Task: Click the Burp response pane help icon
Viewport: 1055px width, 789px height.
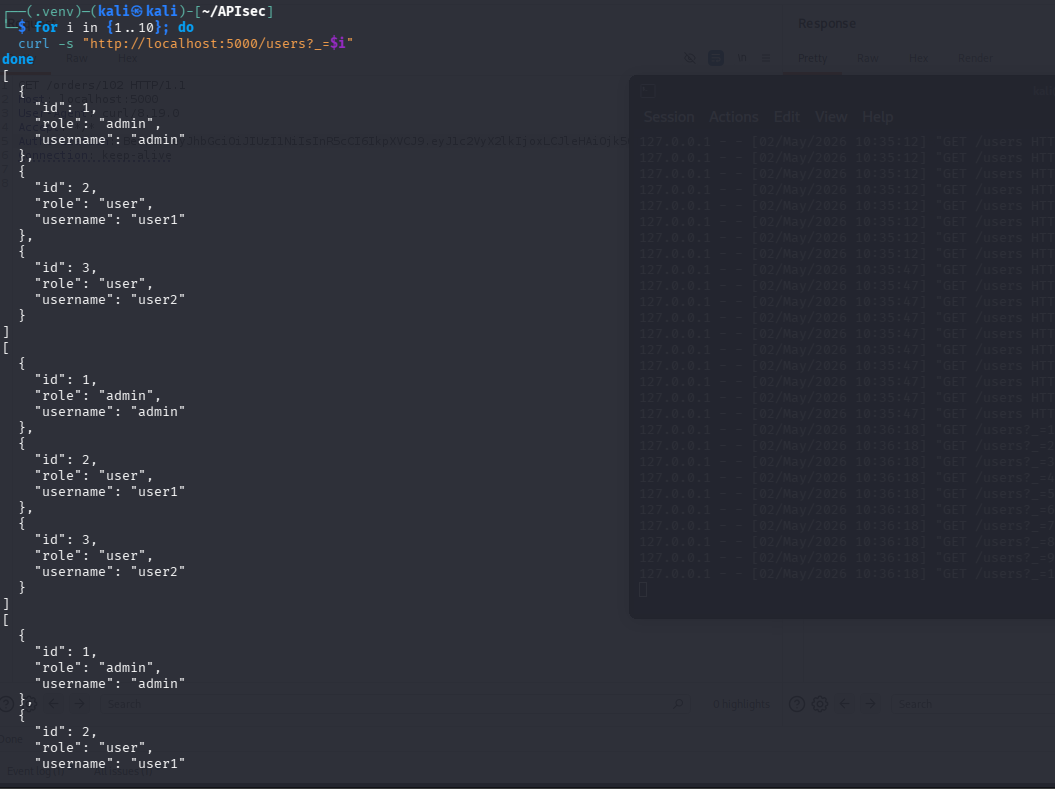Action: pos(797,704)
